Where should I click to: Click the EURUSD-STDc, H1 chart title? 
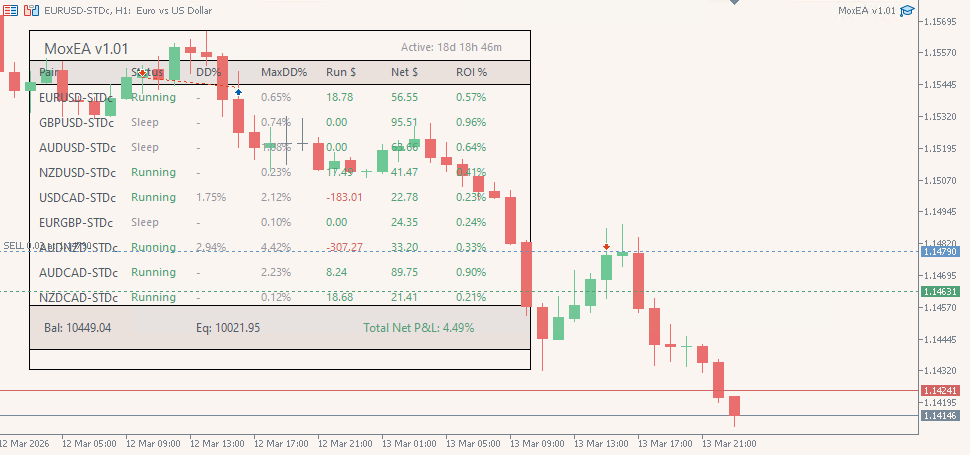[122, 9]
